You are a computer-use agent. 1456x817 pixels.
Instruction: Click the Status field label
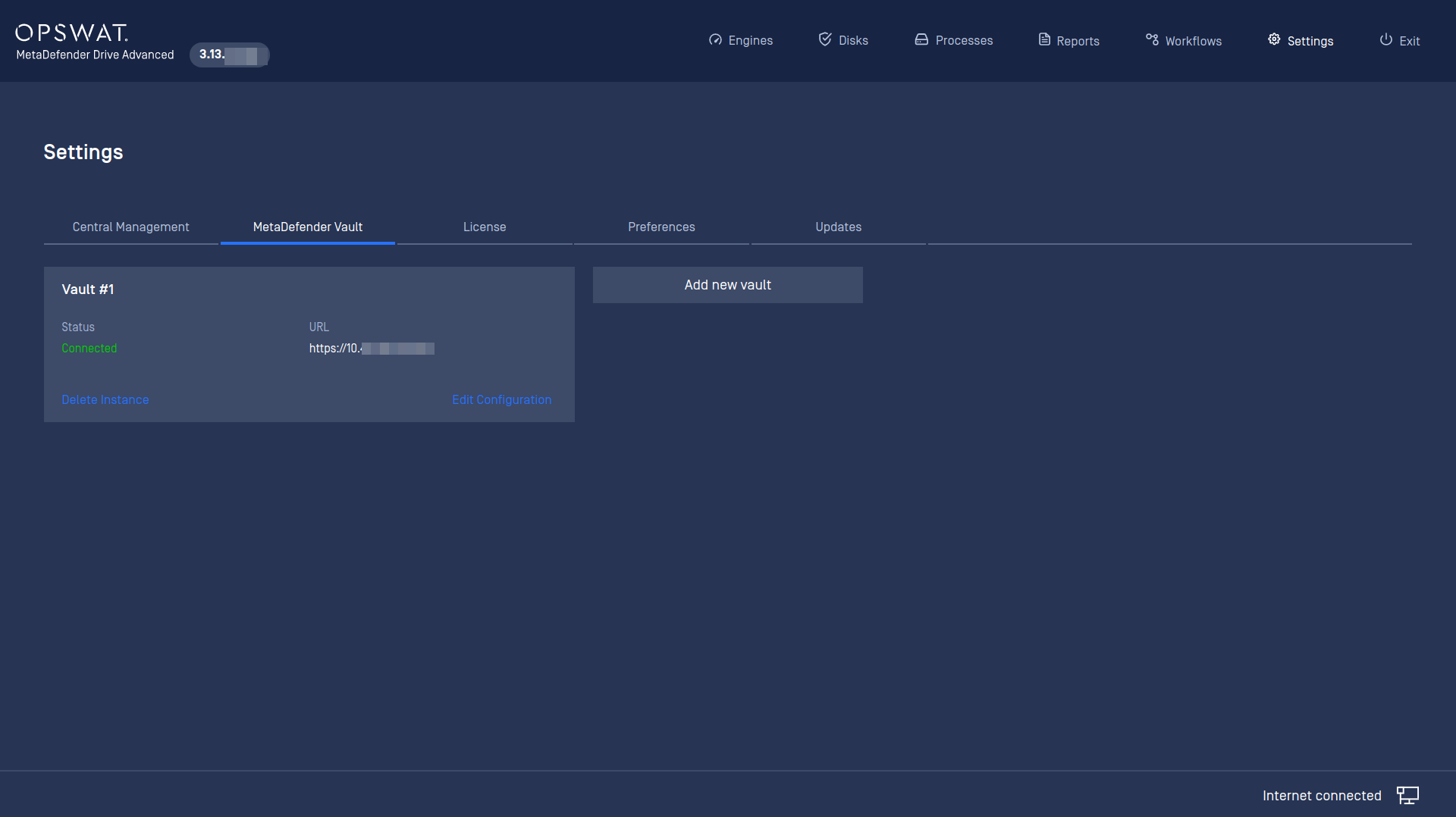click(78, 327)
